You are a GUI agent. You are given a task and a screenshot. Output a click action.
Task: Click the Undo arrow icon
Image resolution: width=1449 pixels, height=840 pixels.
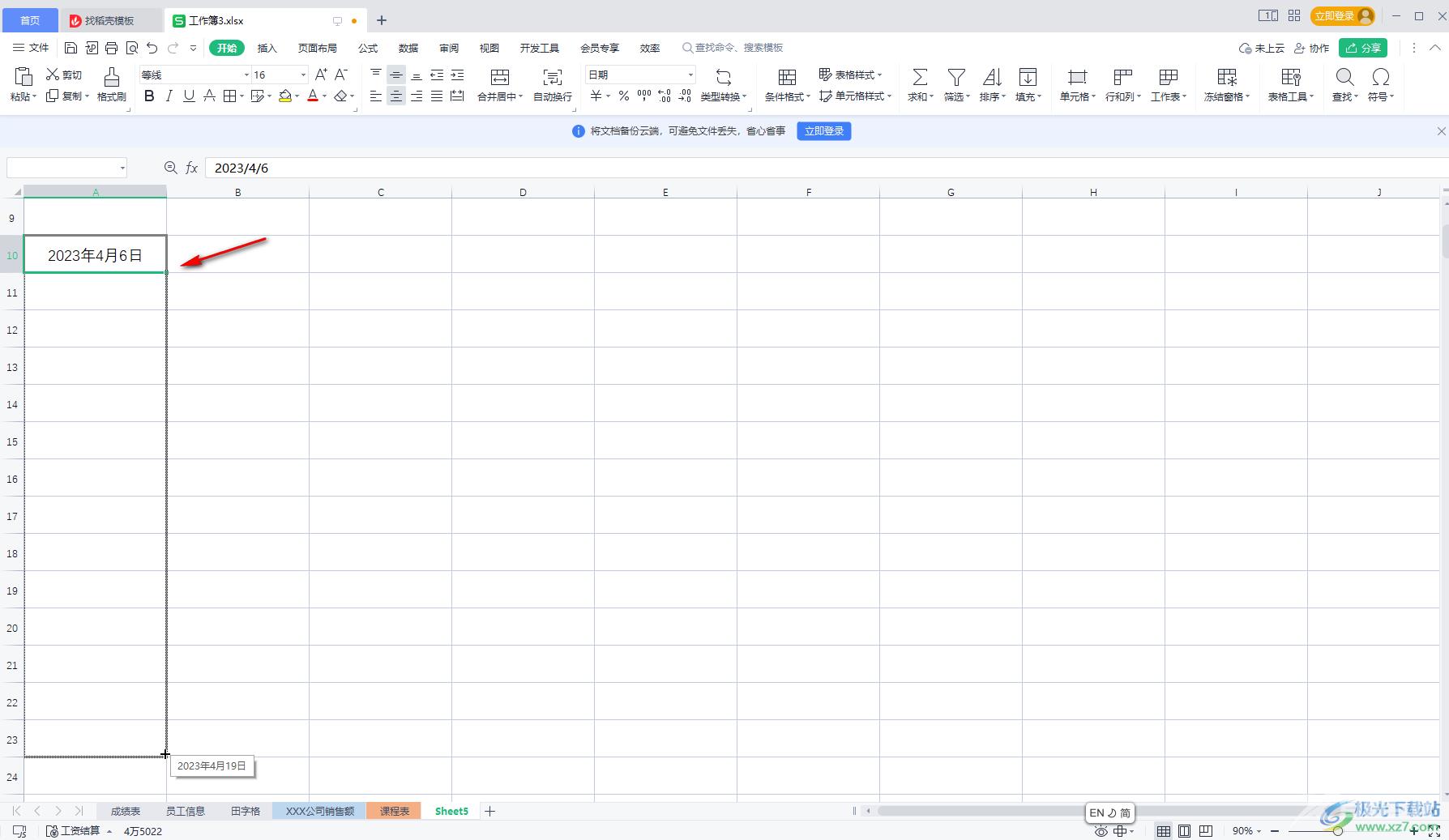[x=152, y=48]
